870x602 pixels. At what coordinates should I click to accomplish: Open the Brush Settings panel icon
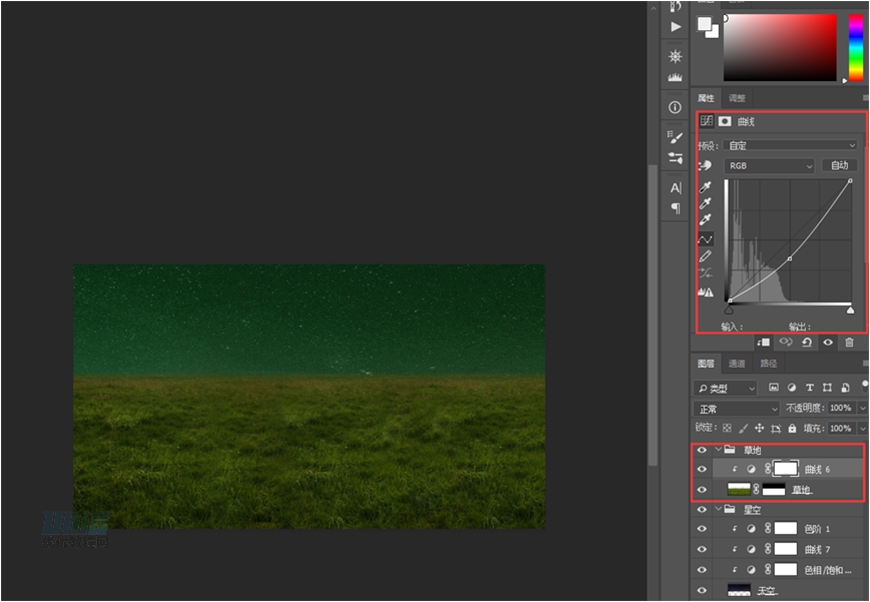pyautogui.click(x=675, y=136)
